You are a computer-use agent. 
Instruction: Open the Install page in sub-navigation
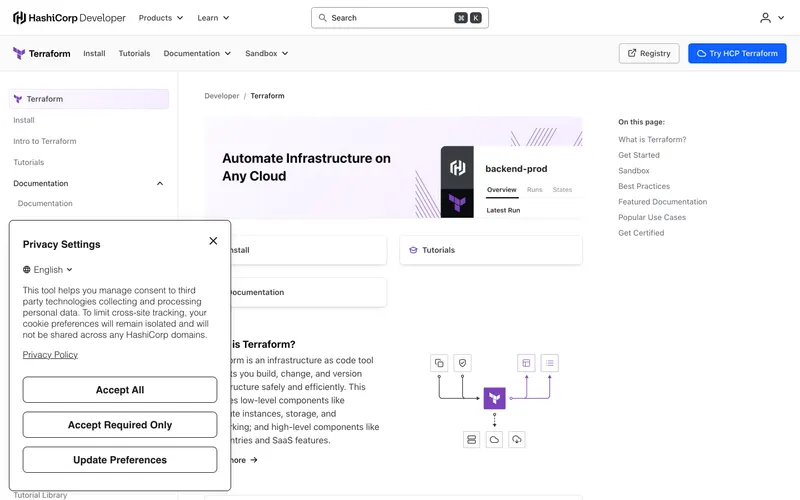[x=94, y=53]
